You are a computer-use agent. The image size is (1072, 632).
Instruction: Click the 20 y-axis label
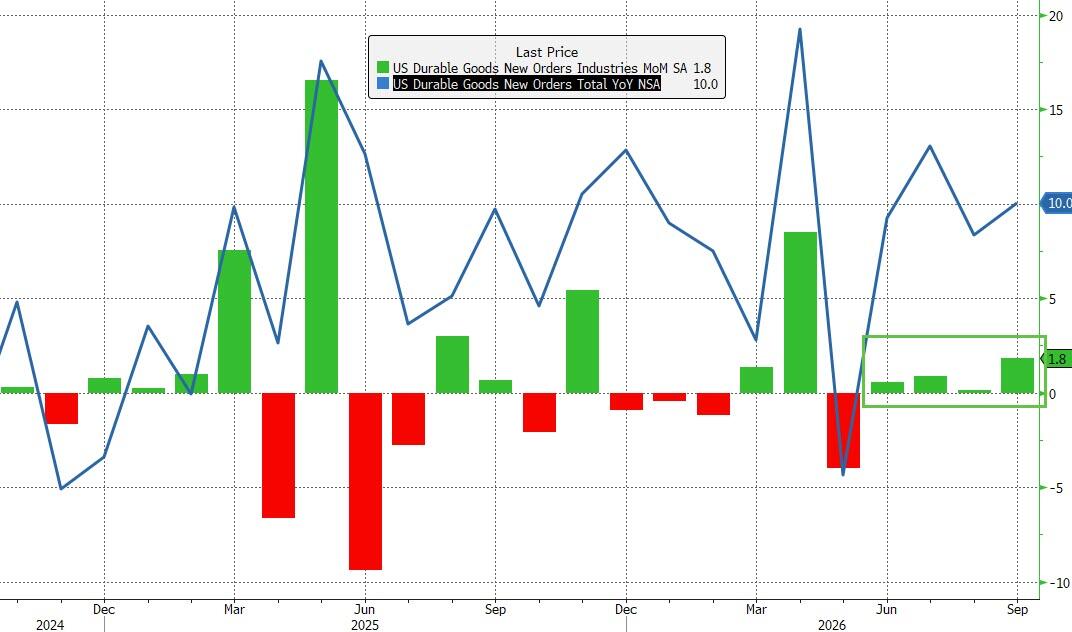coord(1056,15)
